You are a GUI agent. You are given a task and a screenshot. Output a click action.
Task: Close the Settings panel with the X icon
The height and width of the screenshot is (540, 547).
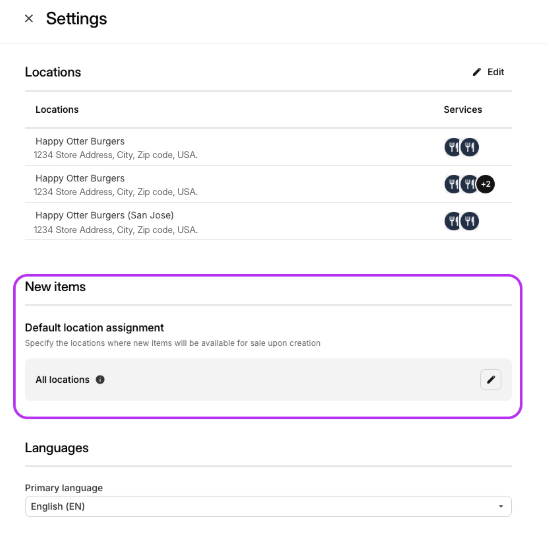coord(29,18)
